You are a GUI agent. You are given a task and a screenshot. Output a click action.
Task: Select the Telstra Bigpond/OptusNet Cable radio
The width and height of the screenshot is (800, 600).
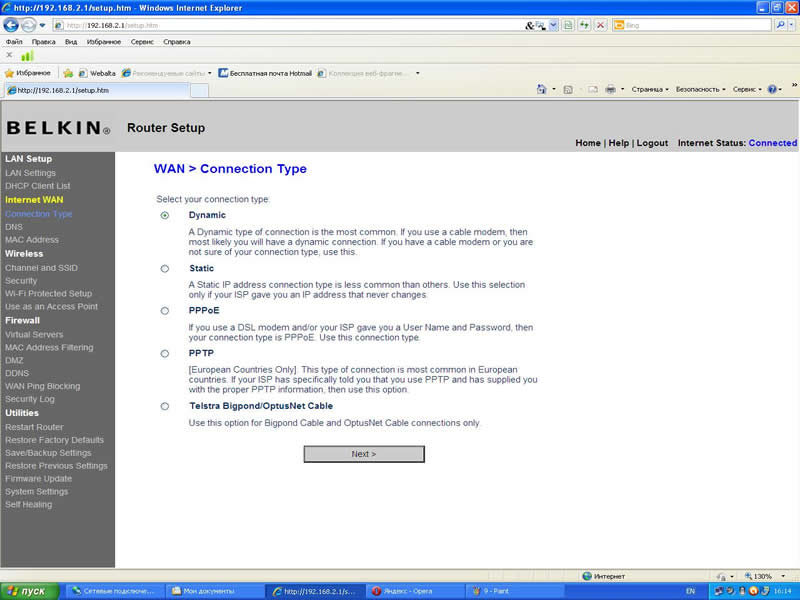165,407
